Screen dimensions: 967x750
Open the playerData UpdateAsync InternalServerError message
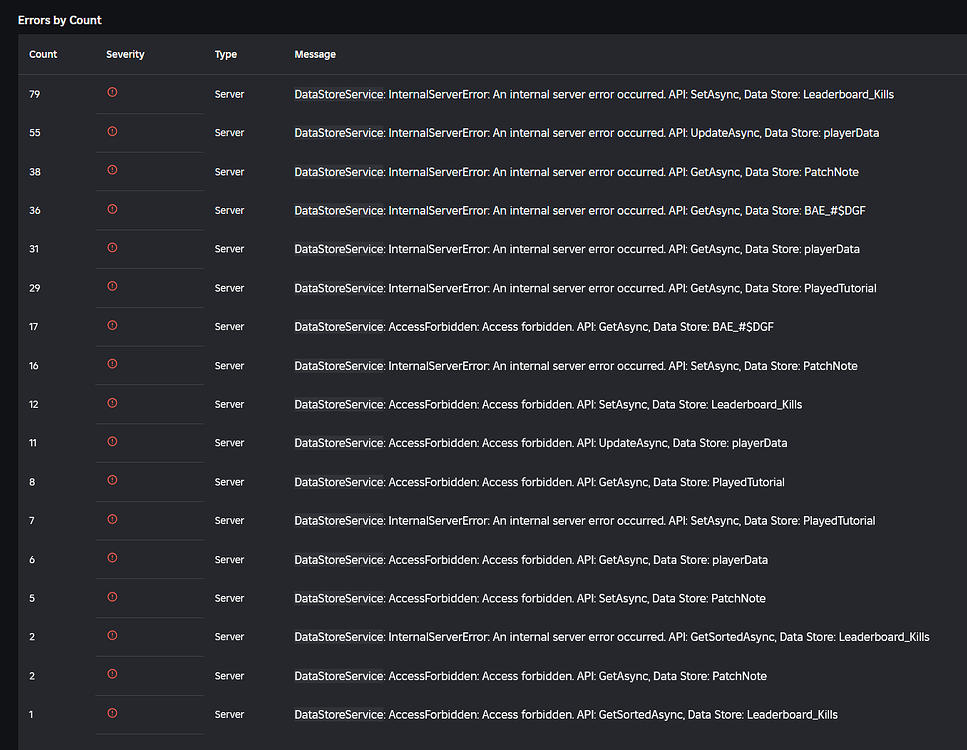pos(585,131)
